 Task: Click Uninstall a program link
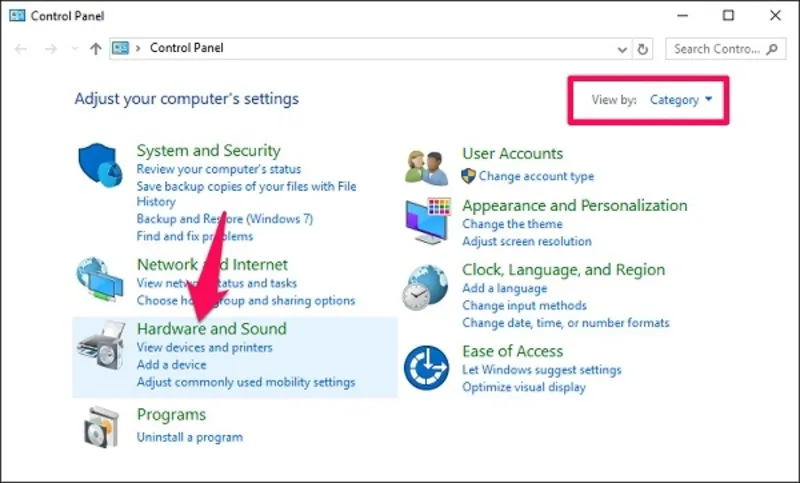click(x=190, y=437)
